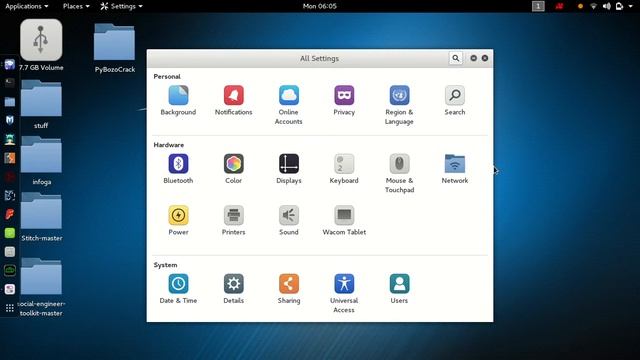Open Sound settings panel
Screen dimensions: 640x360
point(289,220)
